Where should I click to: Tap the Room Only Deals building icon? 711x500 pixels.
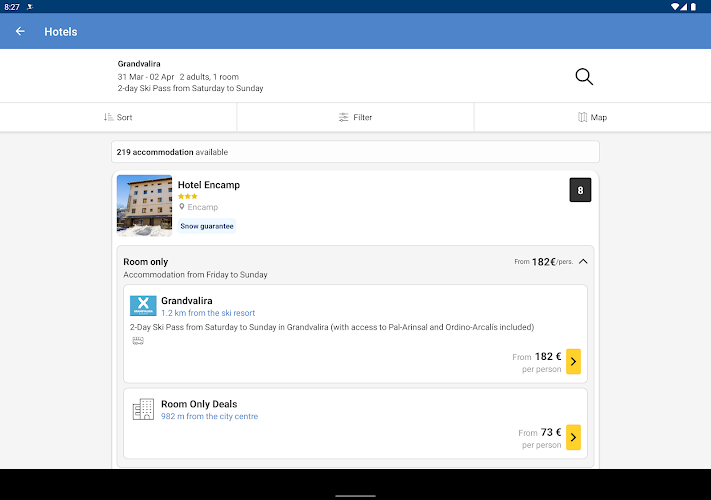[143, 409]
